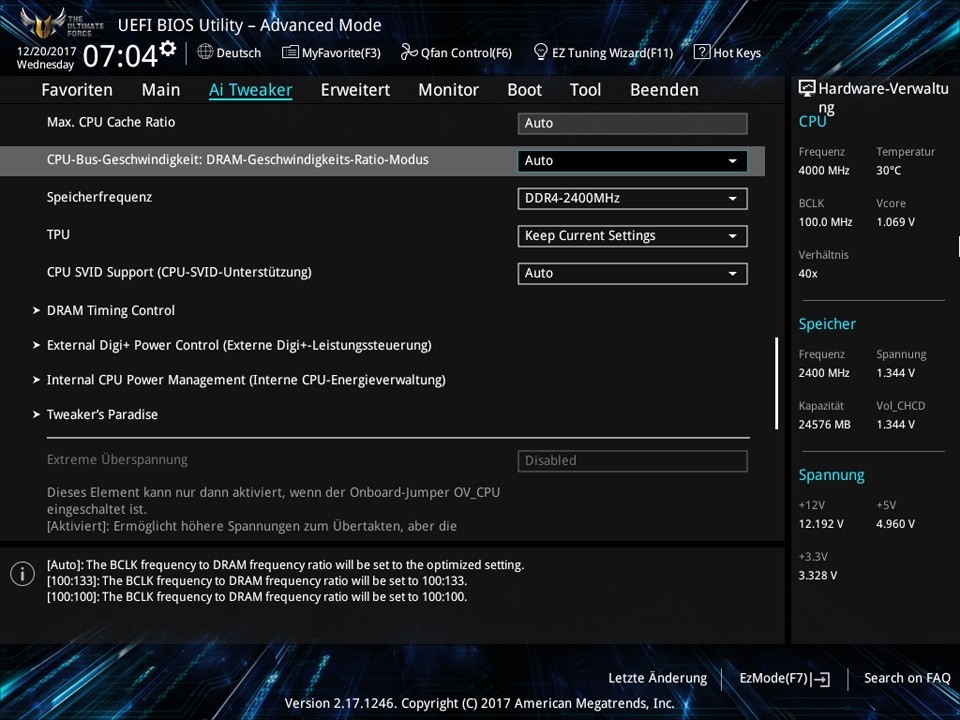
Task: Select the TPU row label
Action: pos(58,234)
